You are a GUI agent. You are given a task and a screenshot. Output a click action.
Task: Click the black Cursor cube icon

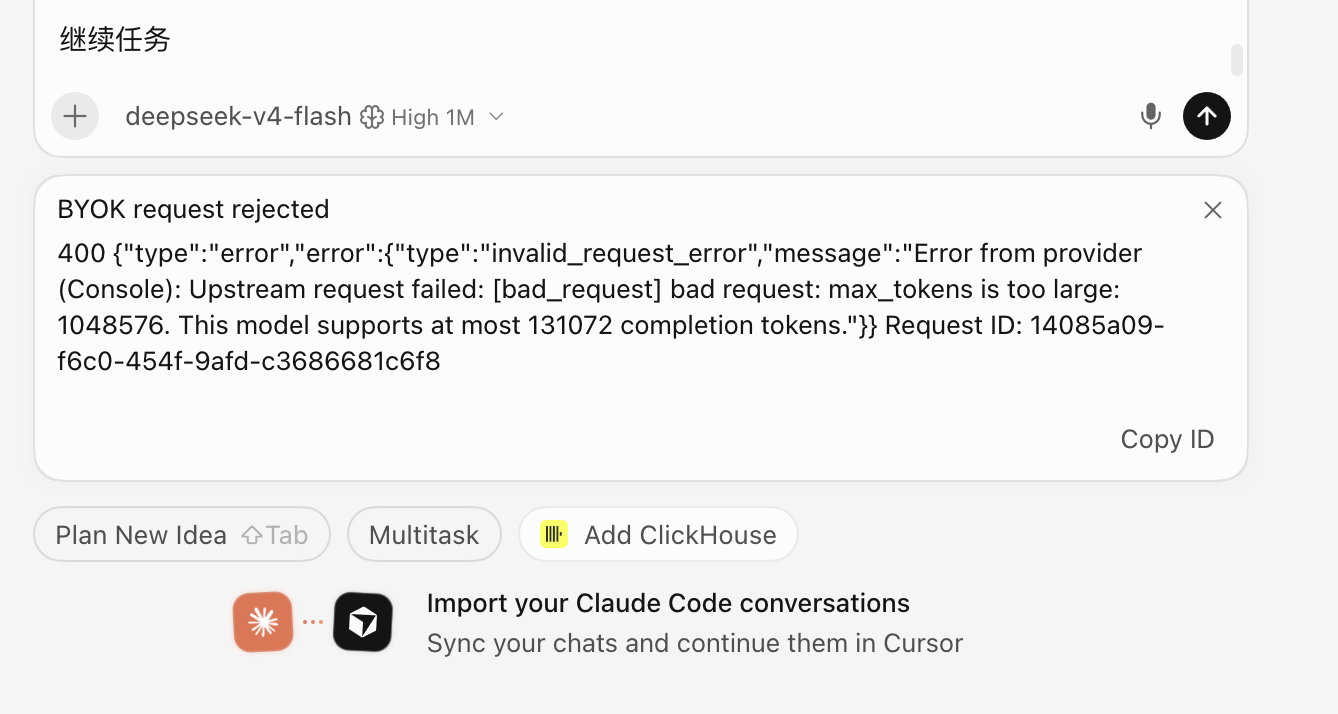click(363, 622)
